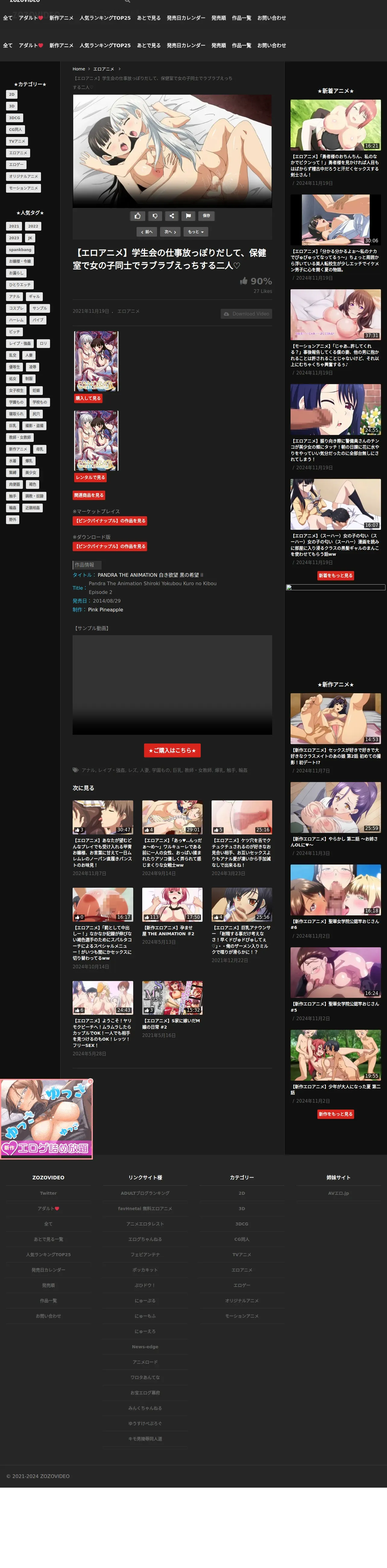Screen dimensions: 387x1568
Task: Open the Twitter footer link
Action: click(48, 1193)
